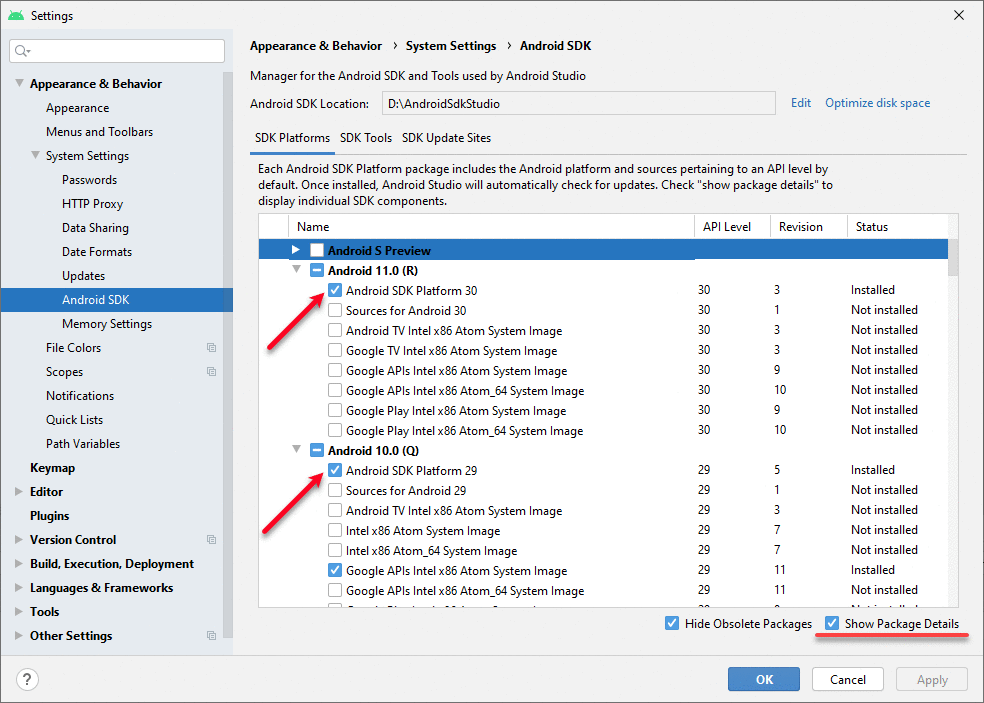Open the Passwords settings page
Screen dimensions: 984x703
(x=89, y=180)
